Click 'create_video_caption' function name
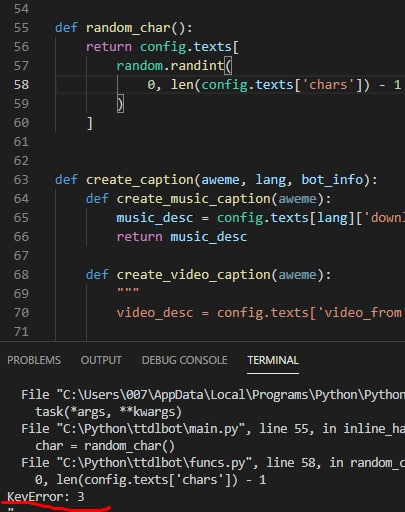 (x=194, y=275)
